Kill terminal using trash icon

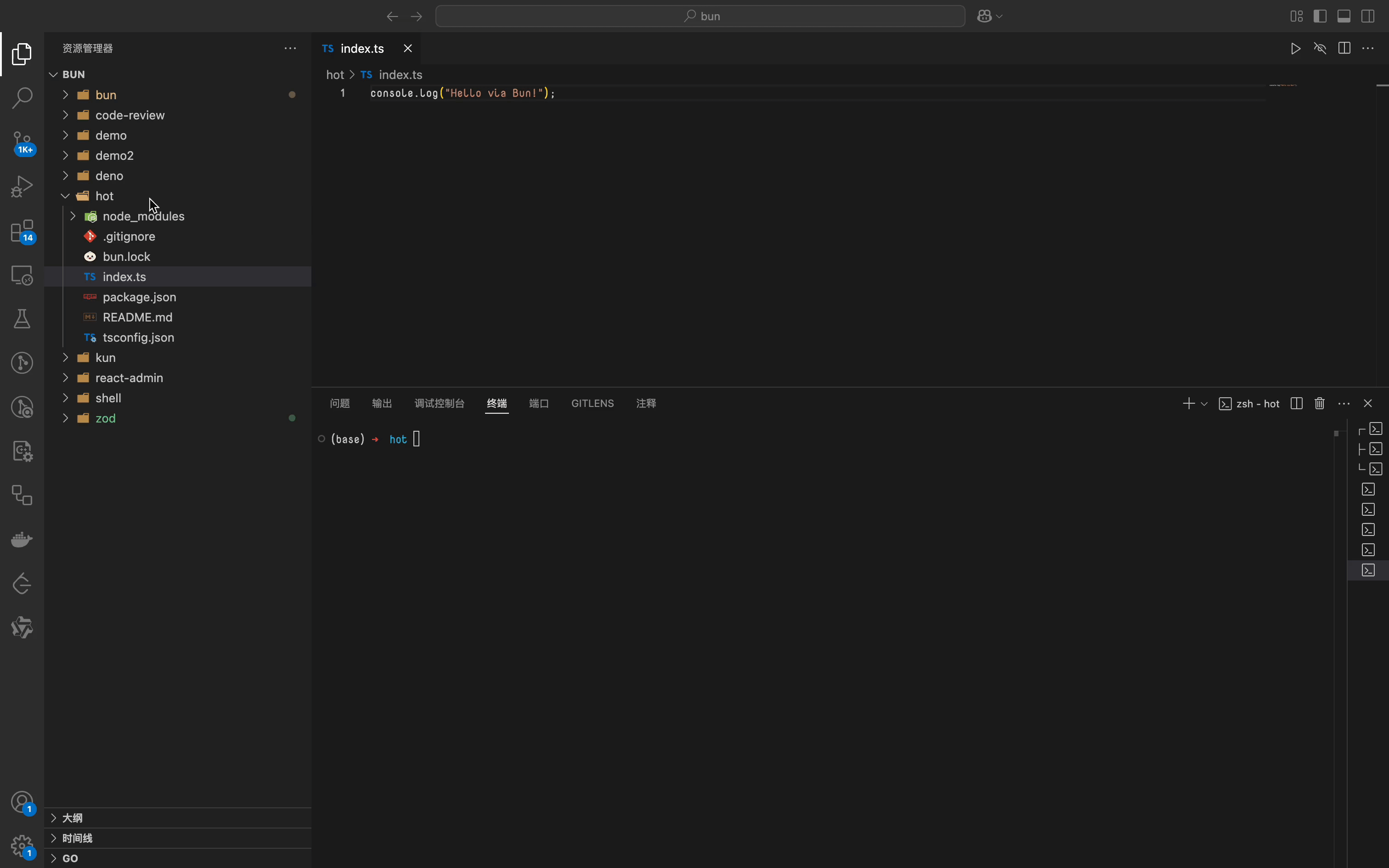[1320, 404]
